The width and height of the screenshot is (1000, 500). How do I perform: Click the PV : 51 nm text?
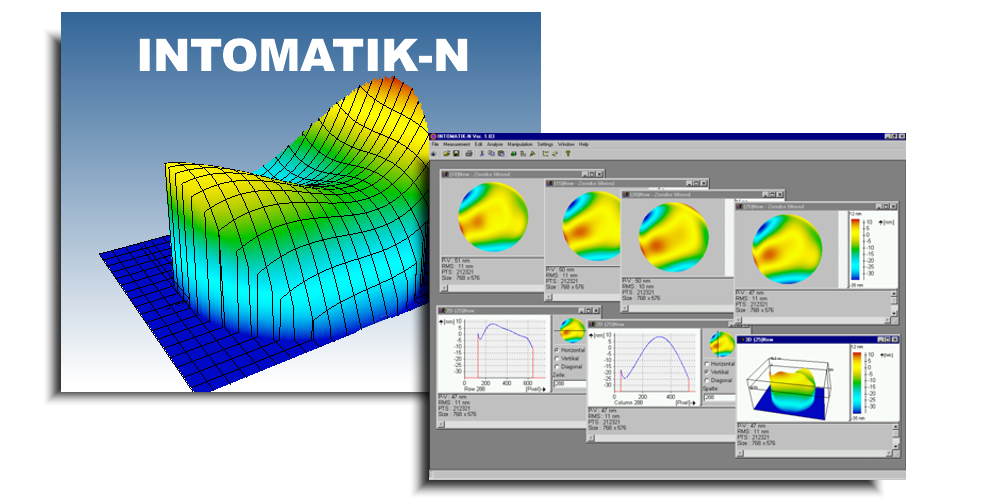click(455, 260)
